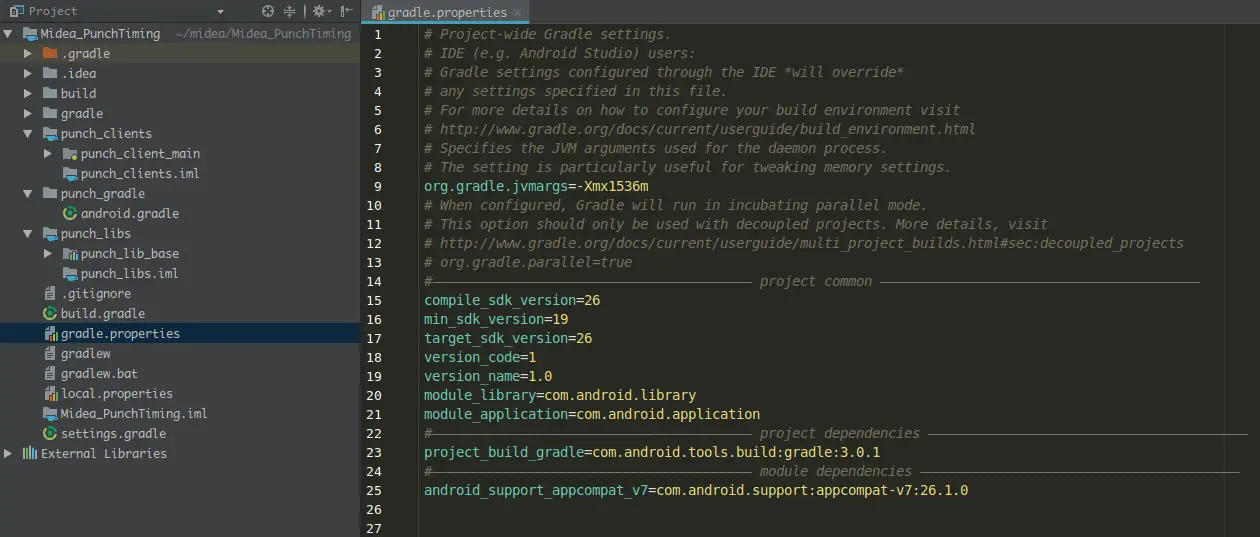
Task: Select build.gradle in the tree
Action: coord(103,313)
